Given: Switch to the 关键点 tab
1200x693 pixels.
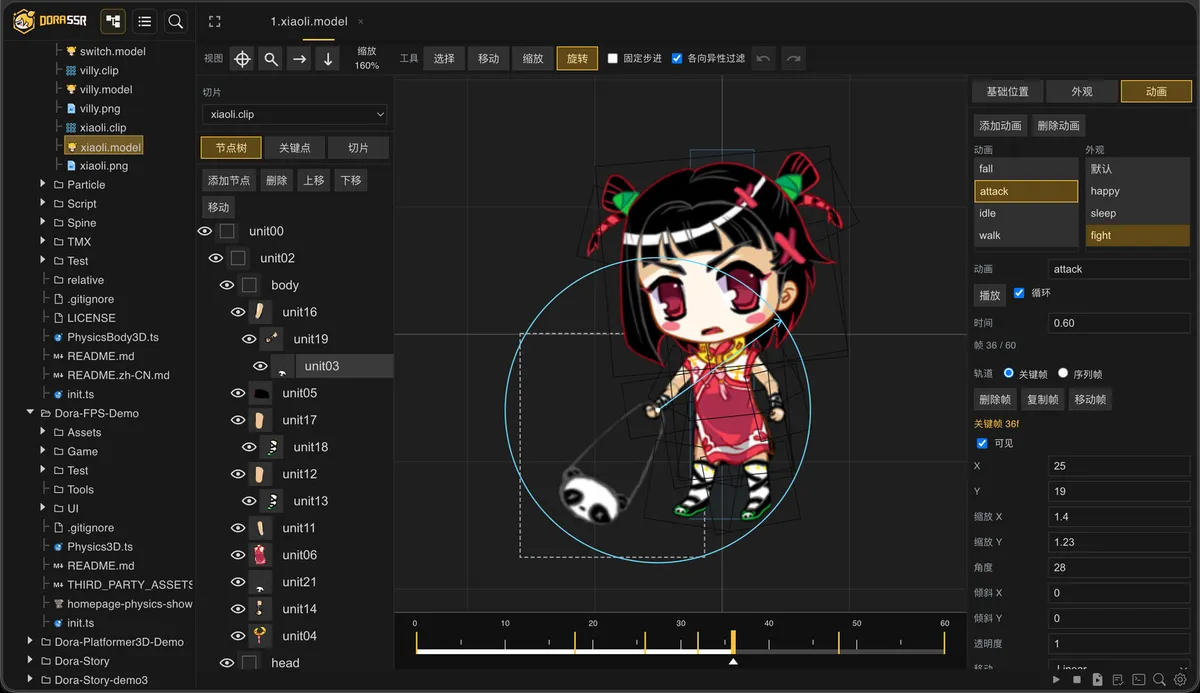Looking at the screenshot, I should pos(294,148).
